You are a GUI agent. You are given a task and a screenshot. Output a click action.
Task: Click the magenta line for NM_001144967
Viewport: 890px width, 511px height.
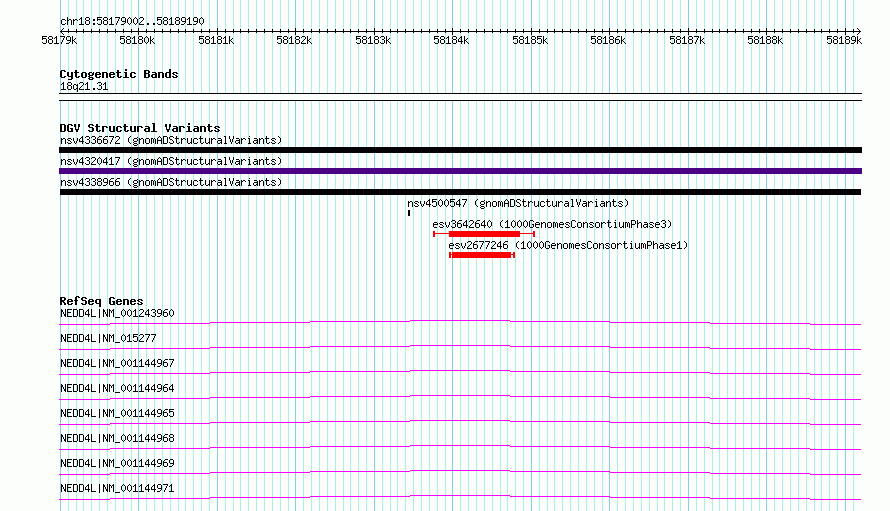(460, 372)
